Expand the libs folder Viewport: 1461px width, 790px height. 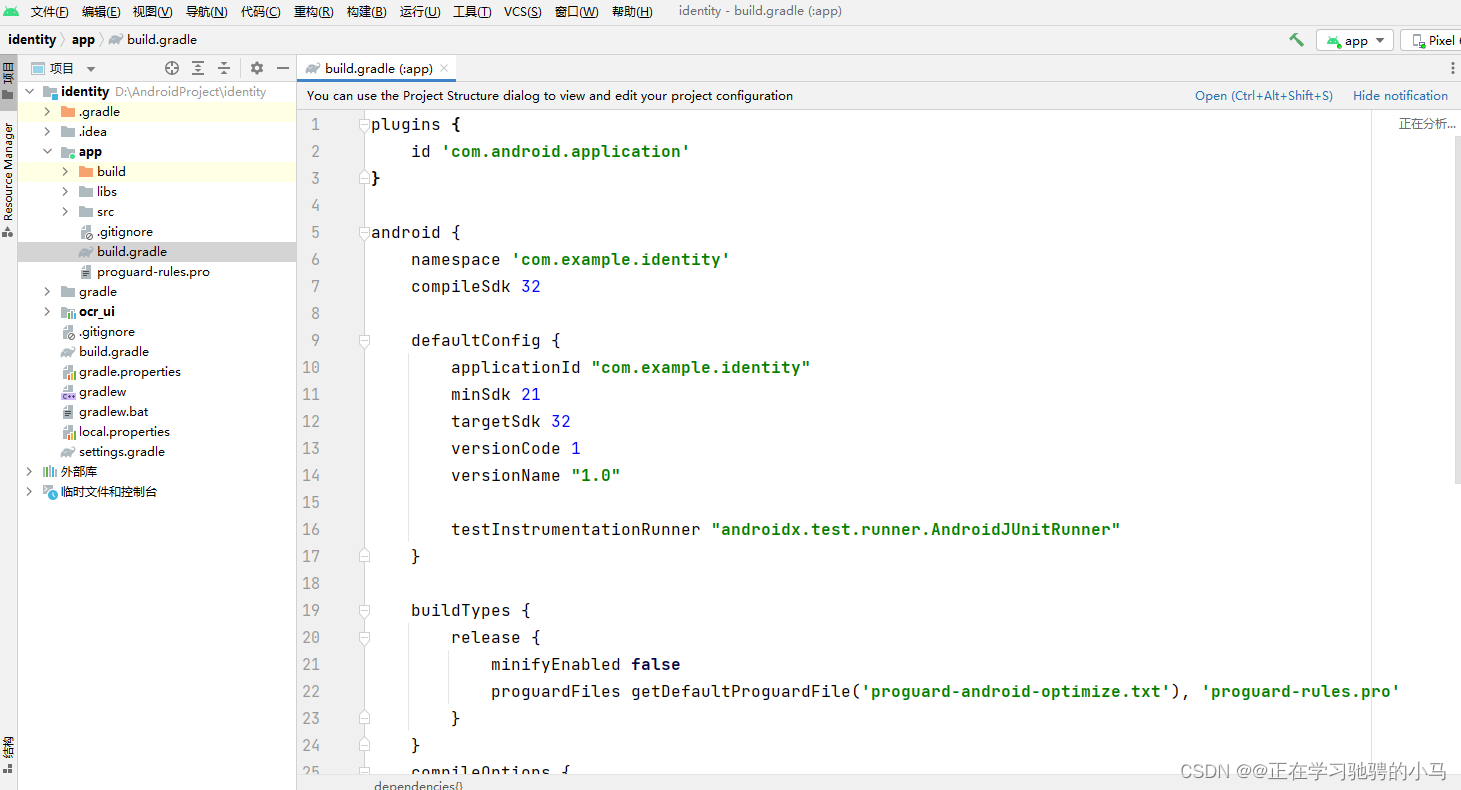coord(65,191)
